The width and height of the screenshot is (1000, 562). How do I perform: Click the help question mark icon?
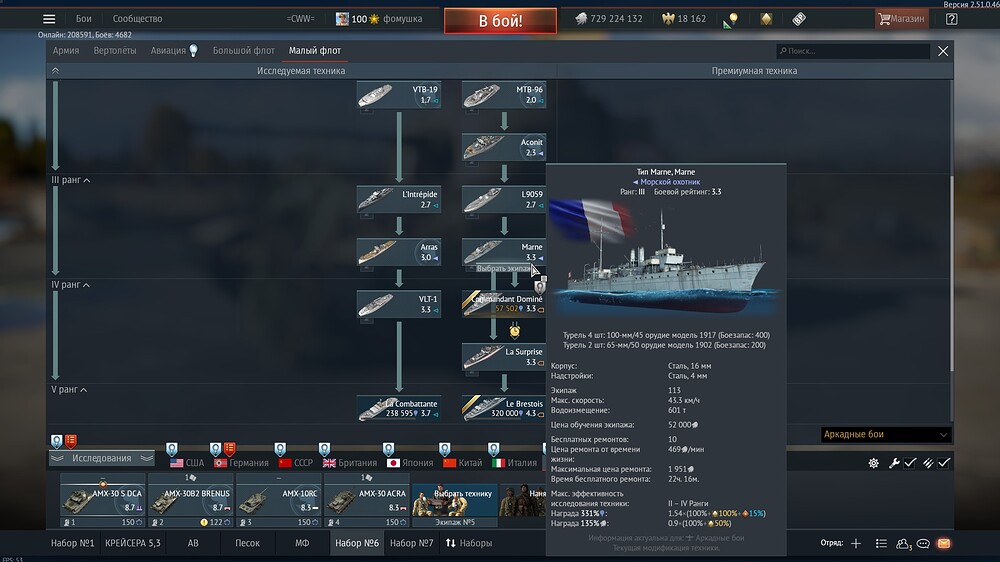(951, 19)
